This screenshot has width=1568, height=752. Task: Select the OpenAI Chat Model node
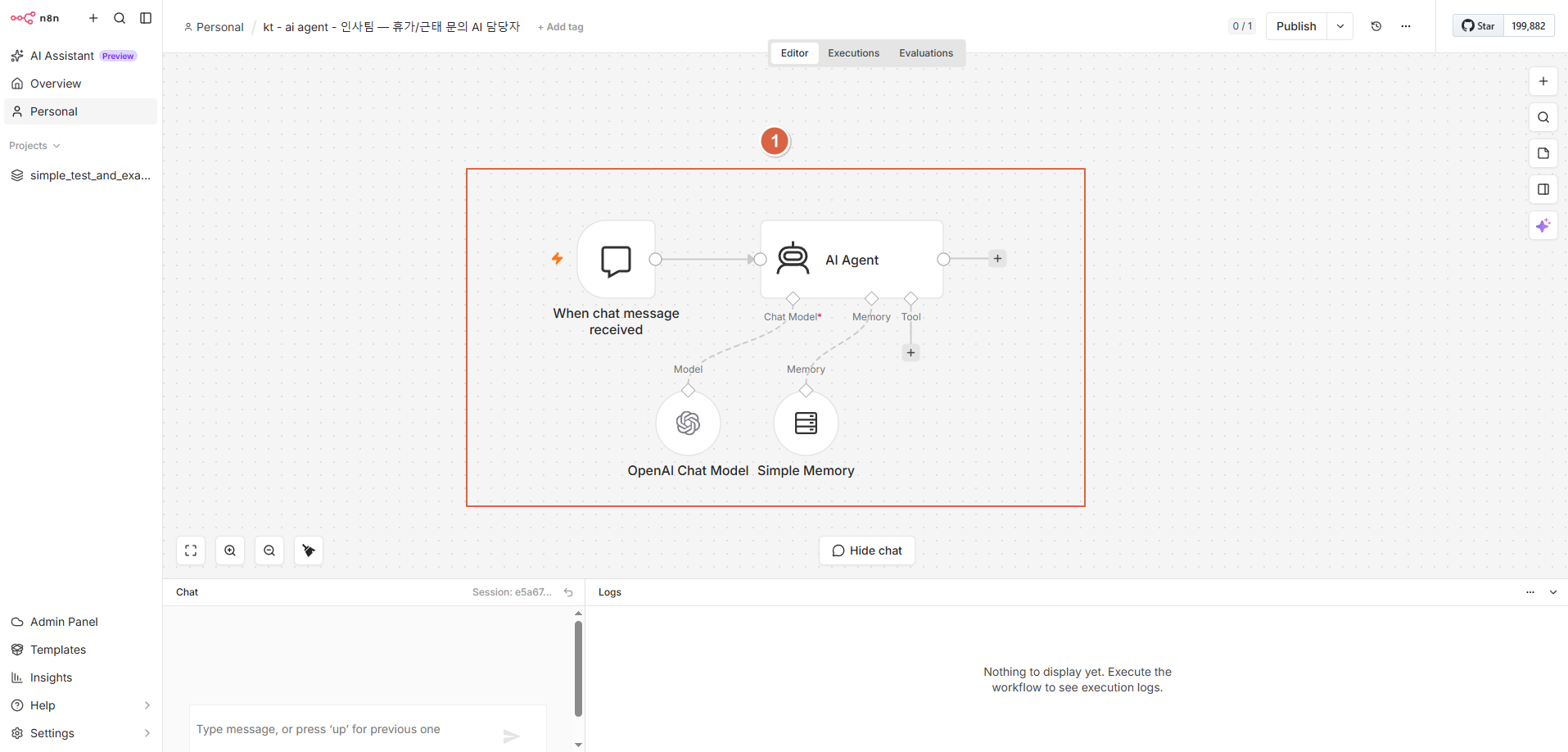point(688,423)
